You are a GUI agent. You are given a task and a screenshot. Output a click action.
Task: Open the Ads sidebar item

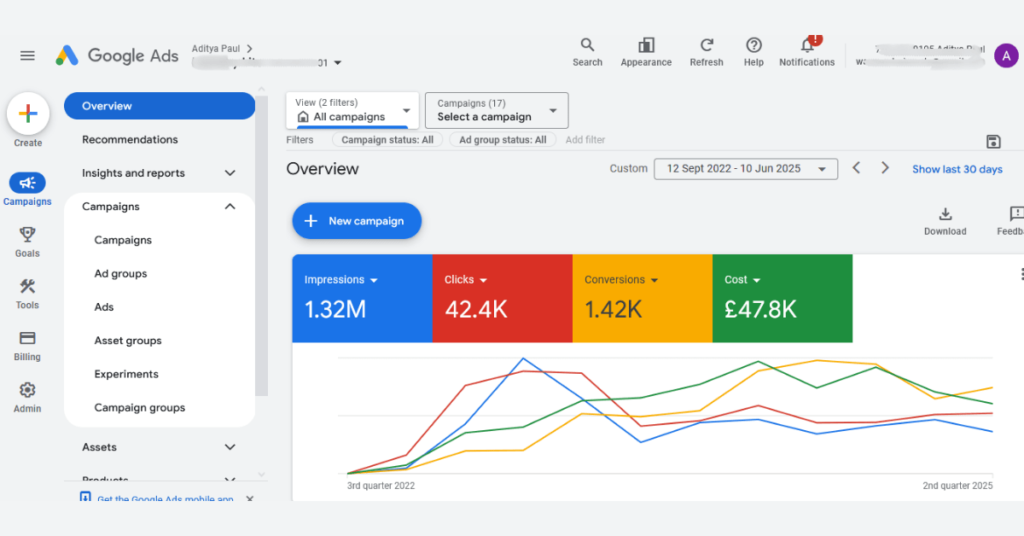coord(104,307)
